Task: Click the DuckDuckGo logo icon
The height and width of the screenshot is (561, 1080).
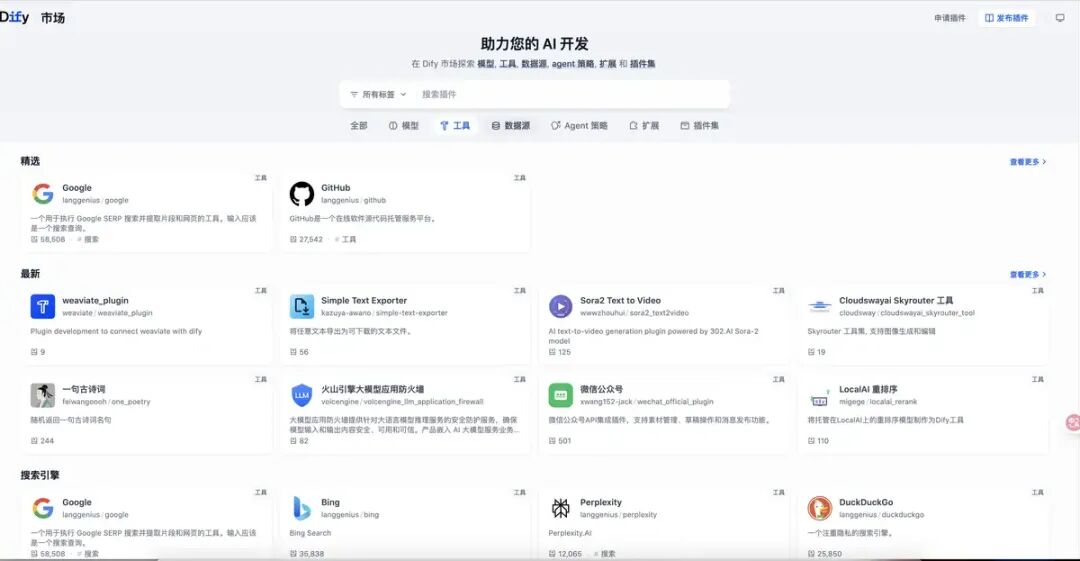Action: pyautogui.click(x=820, y=508)
